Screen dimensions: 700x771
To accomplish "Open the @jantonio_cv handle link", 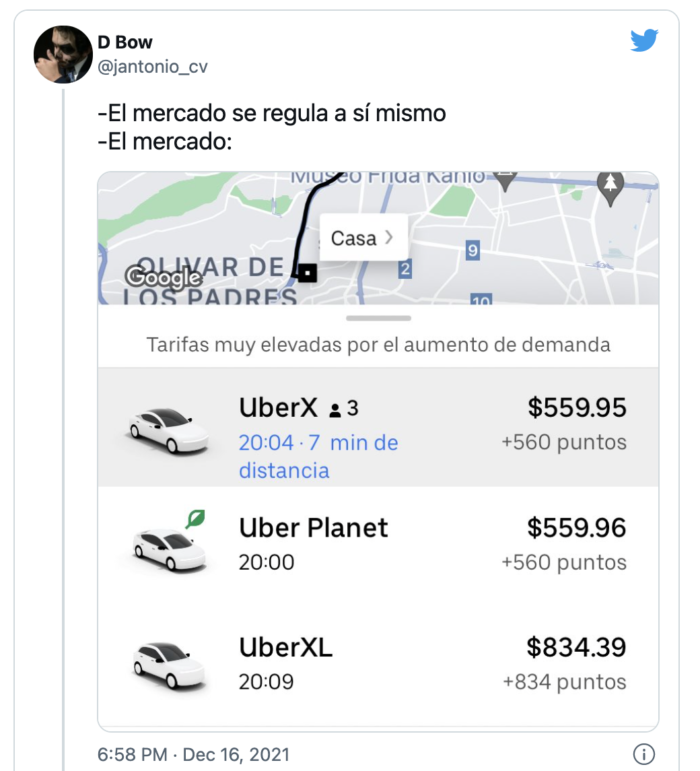I will coord(152,66).
